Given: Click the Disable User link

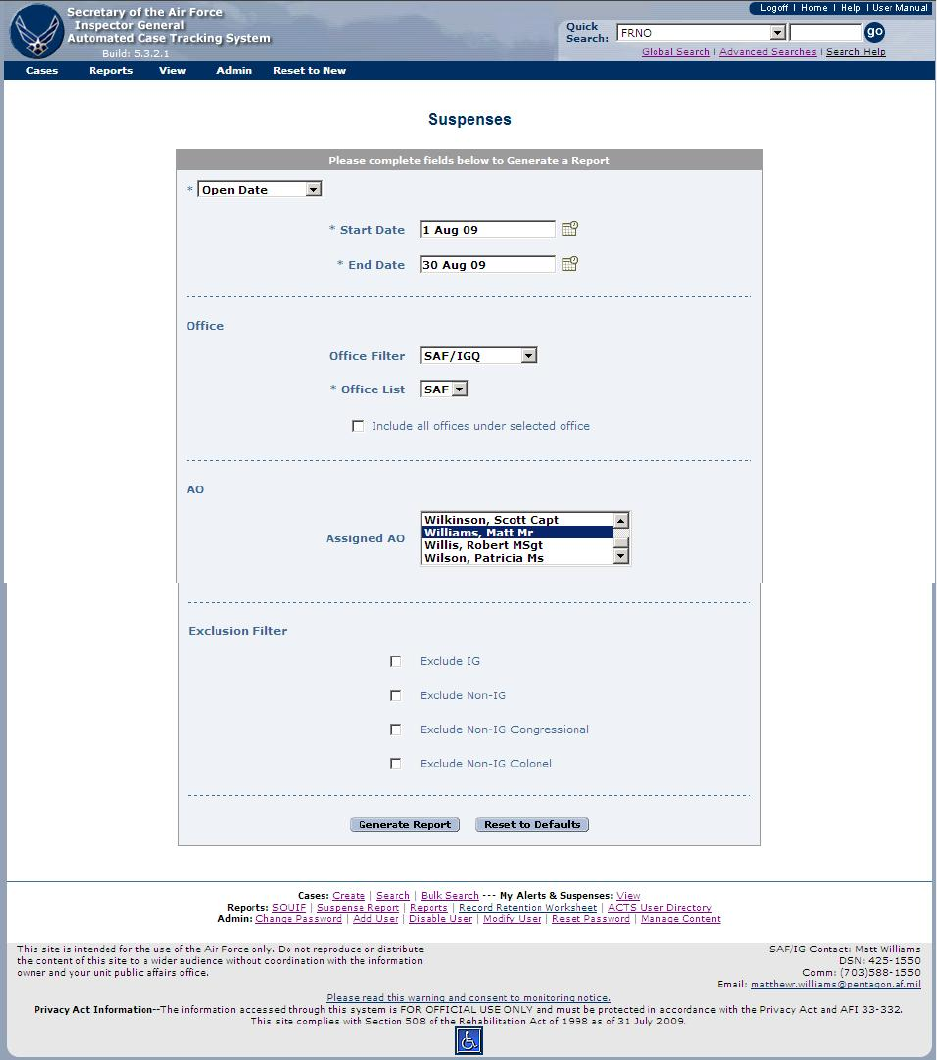Looking at the screenshot, I should (x=440, y=919).
